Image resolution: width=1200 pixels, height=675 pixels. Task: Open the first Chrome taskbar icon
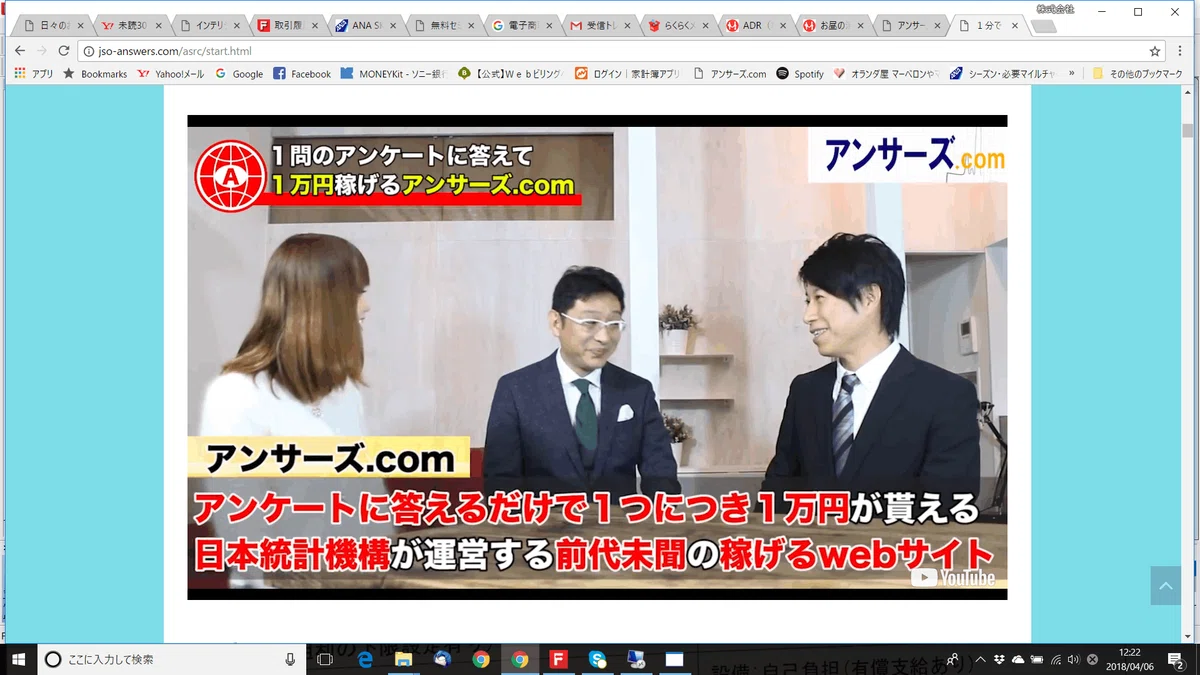[481, 659]
